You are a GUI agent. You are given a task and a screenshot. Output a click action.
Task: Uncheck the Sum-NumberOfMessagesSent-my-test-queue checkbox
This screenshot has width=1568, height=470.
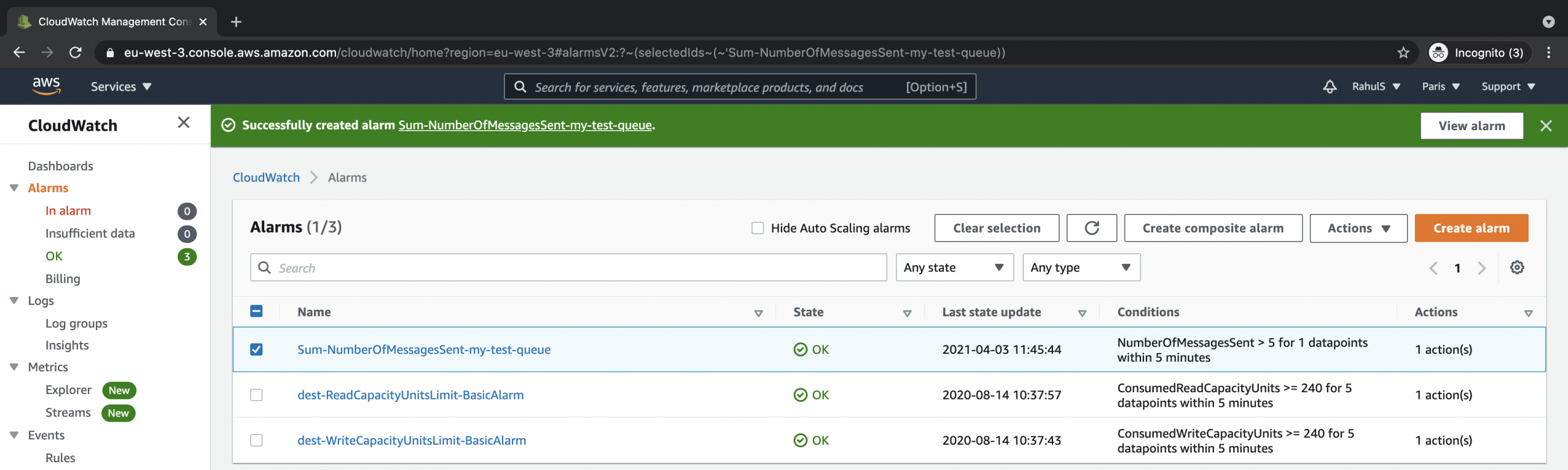[256, 349]
